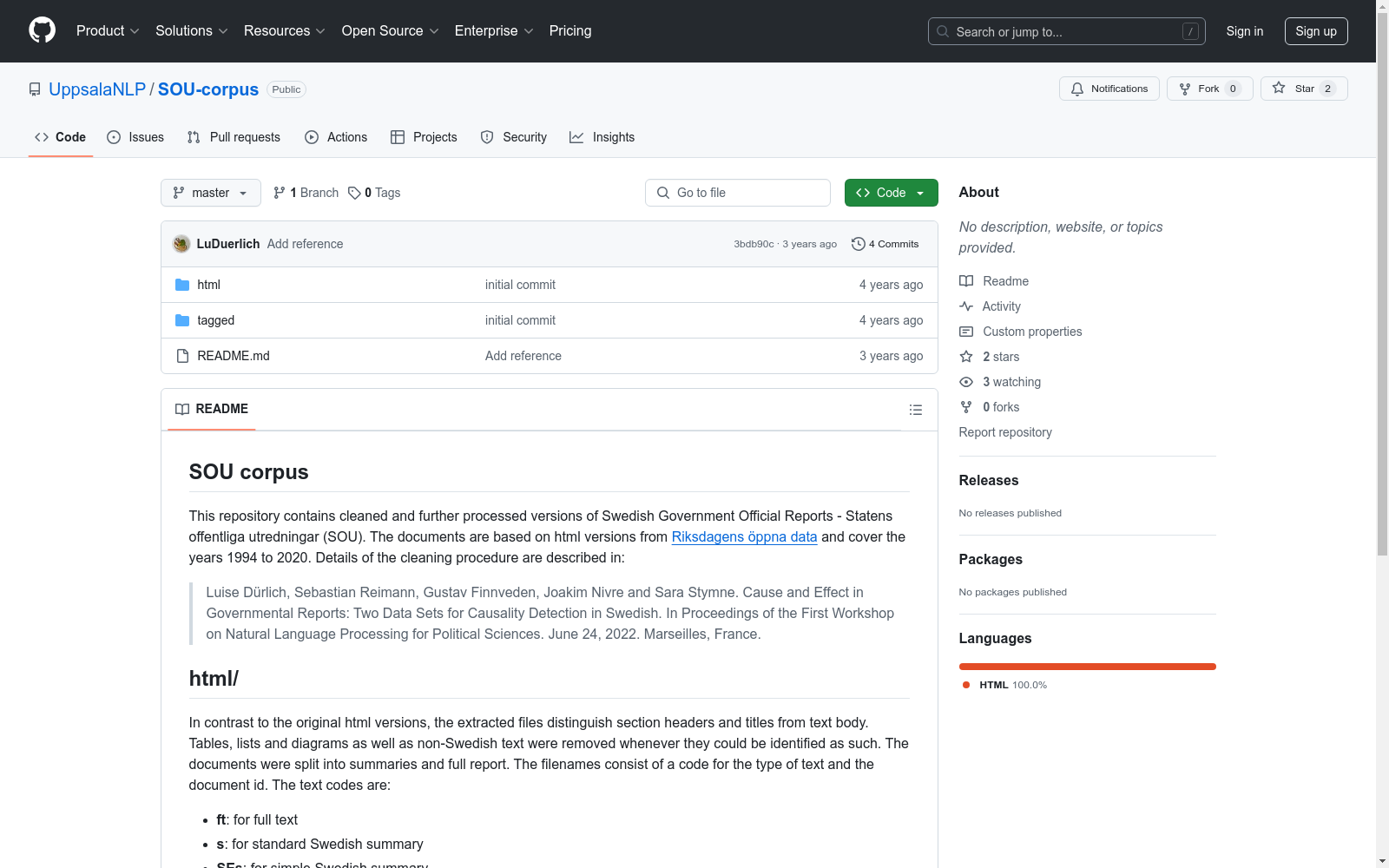
Task: Click the HTML language bar
Action: (1088, 667)
